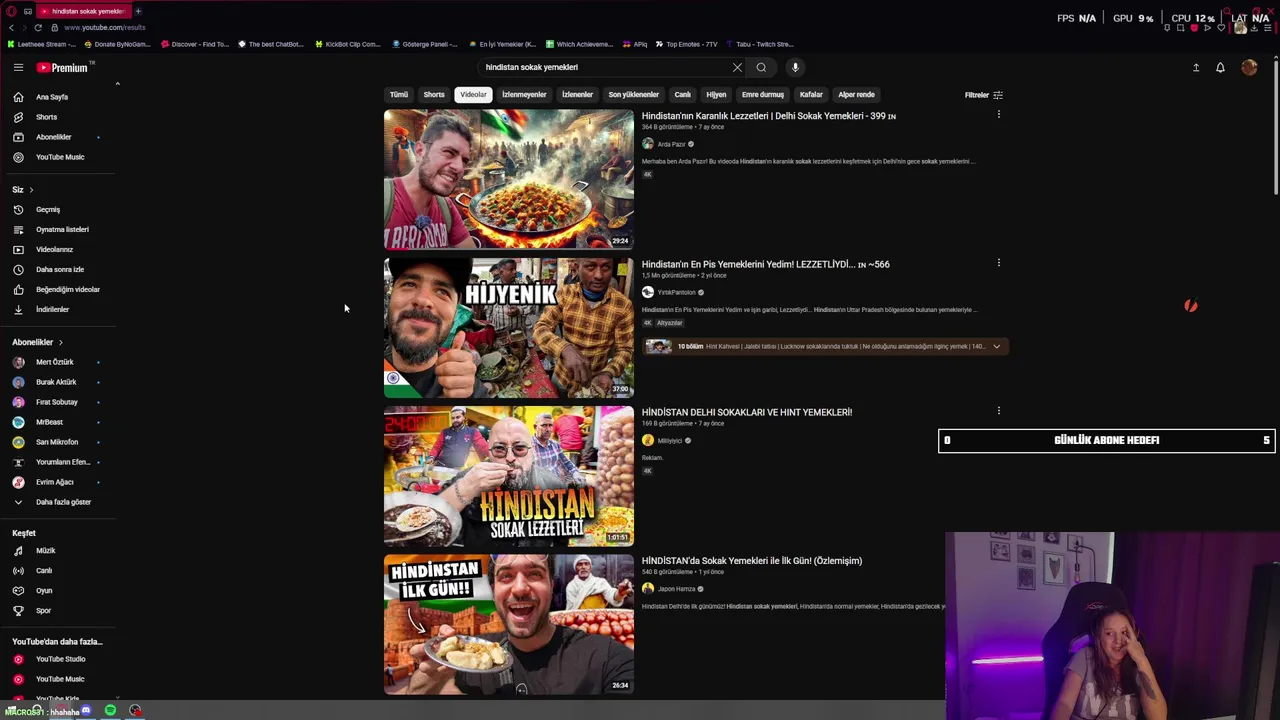
Task: Open Filtreler filter options
Action: point(983,95)
